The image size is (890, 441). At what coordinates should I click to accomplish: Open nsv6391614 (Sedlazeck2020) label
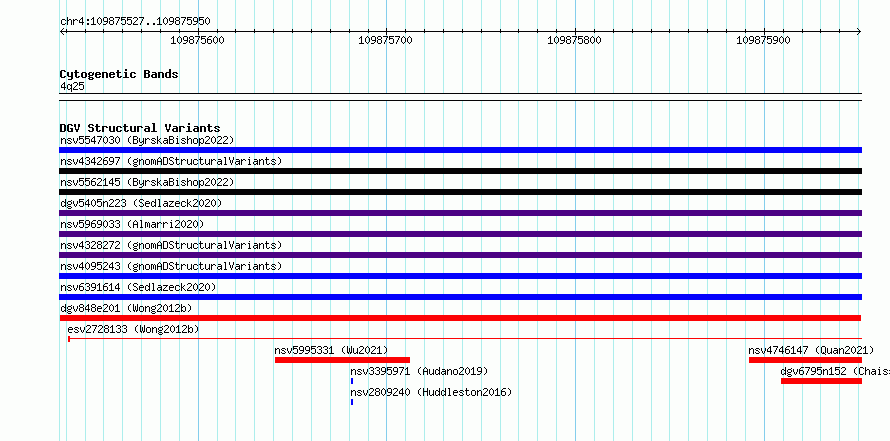[138, 287]
